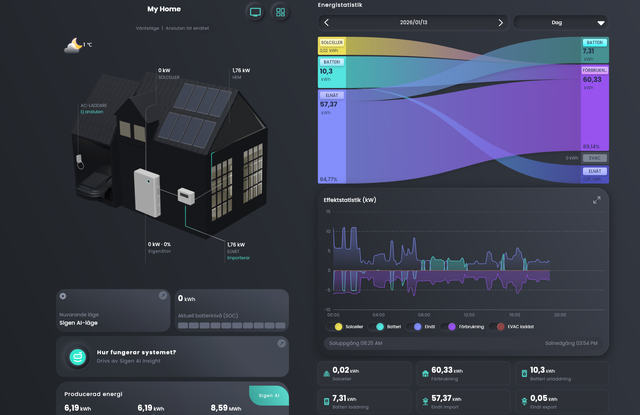The width and height of the screenshot is (640, 415).
Task: Click the AC-LADDARE Ej ansluten label
Action: click(x=93, y=109)
